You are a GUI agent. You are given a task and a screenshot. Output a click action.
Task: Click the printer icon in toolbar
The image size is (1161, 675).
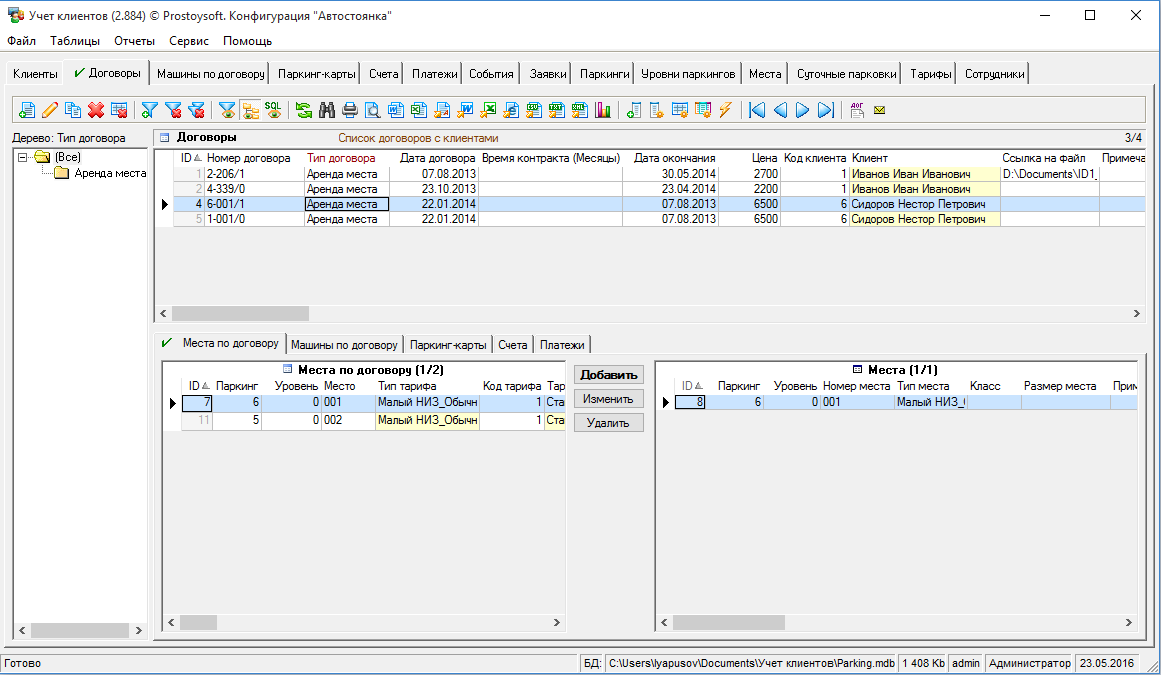click(349, 110)
